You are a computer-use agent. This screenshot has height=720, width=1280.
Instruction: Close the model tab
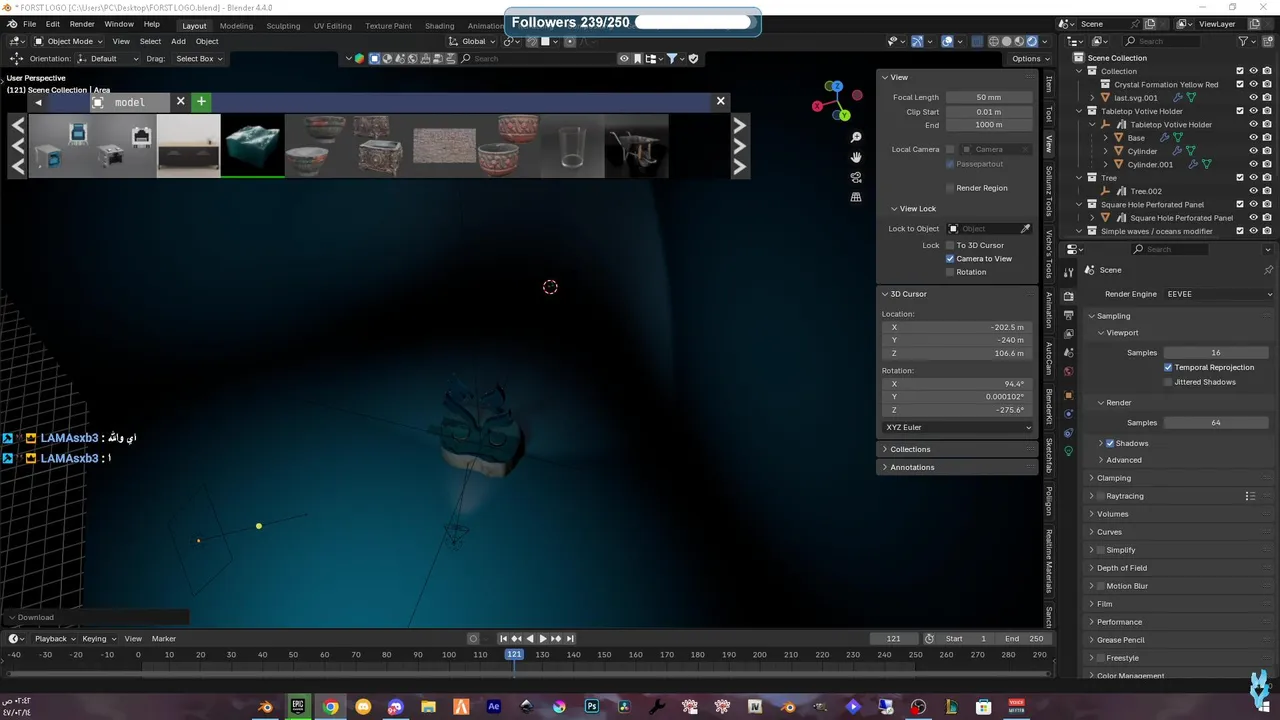[x=181, y=101]
